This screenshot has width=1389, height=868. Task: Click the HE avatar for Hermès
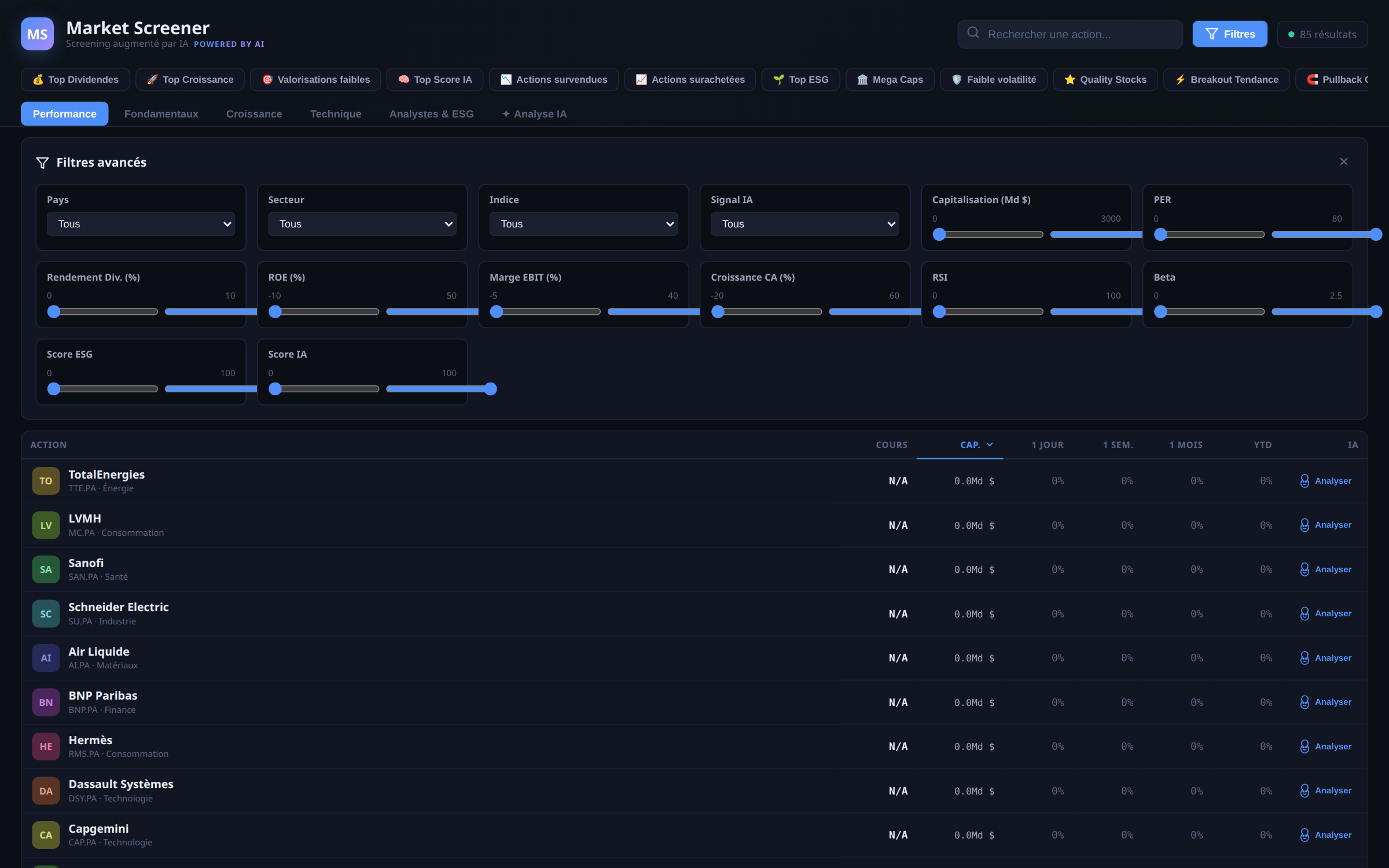tap(46, 746)
